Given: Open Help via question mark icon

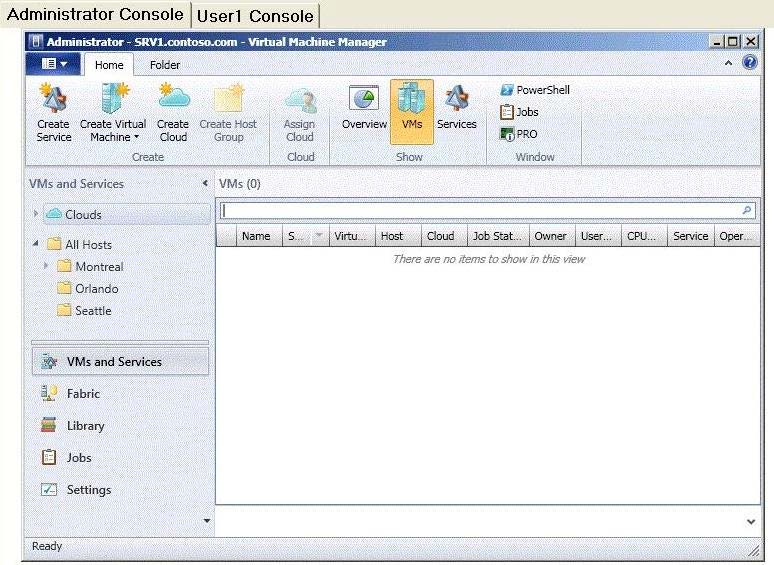Looking at the screenshot, I should 749,63.
